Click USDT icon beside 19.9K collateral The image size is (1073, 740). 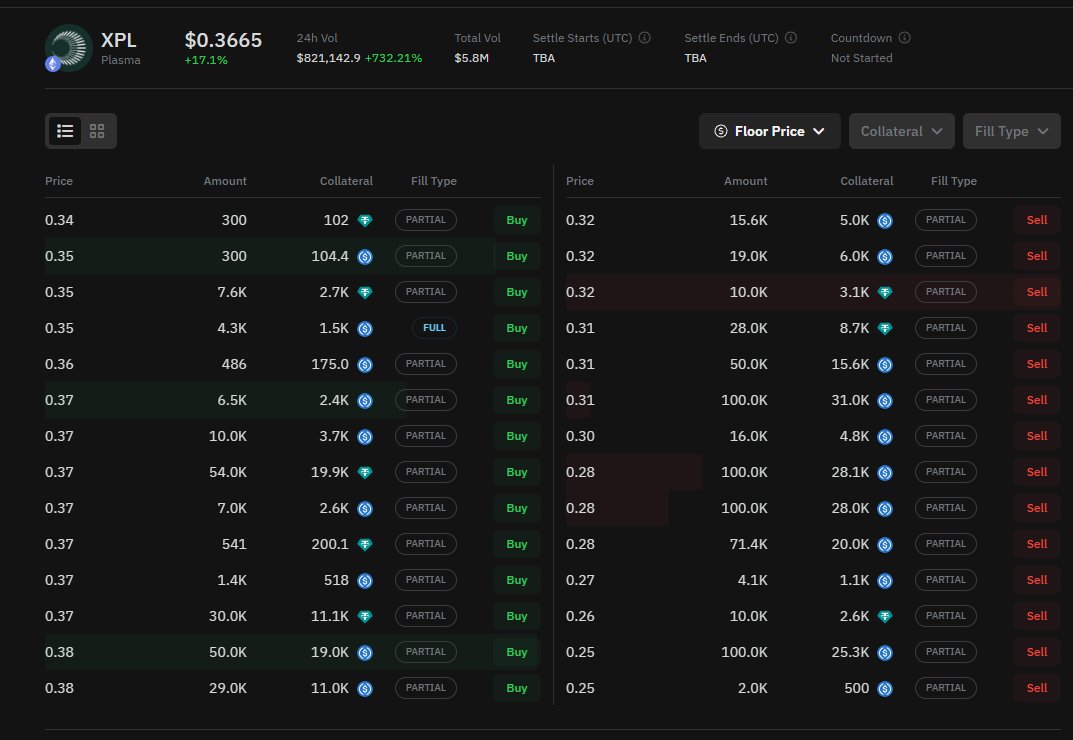click(x=365, y=472)
